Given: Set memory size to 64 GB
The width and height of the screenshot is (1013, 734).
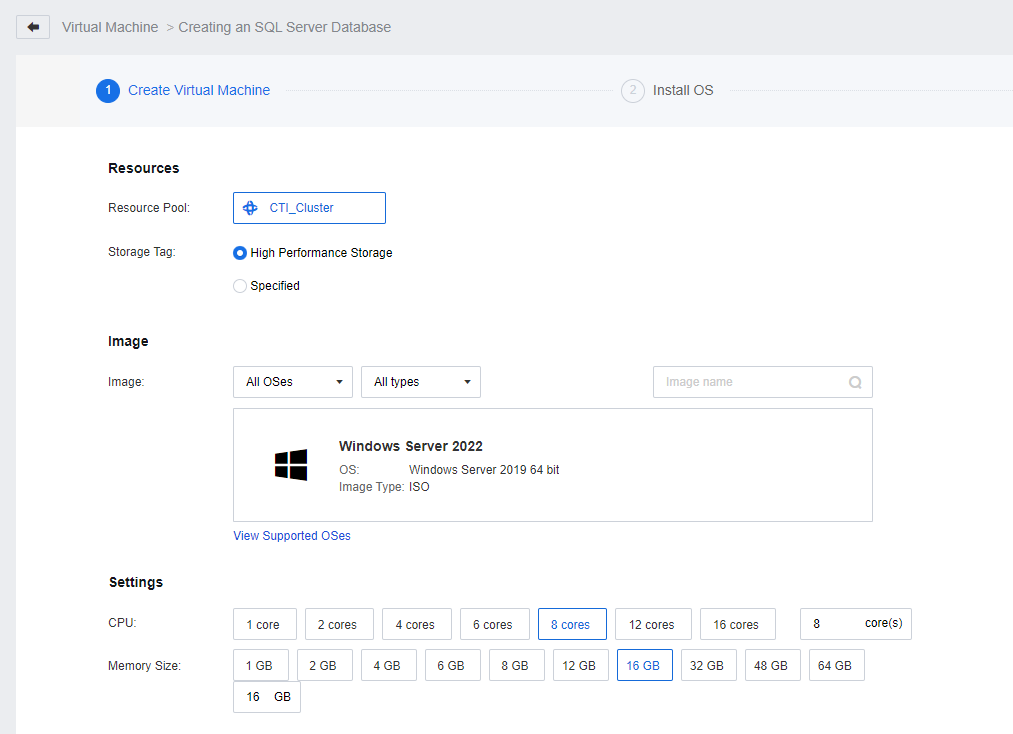Looking at the screenshot, I should click(837, 666).
